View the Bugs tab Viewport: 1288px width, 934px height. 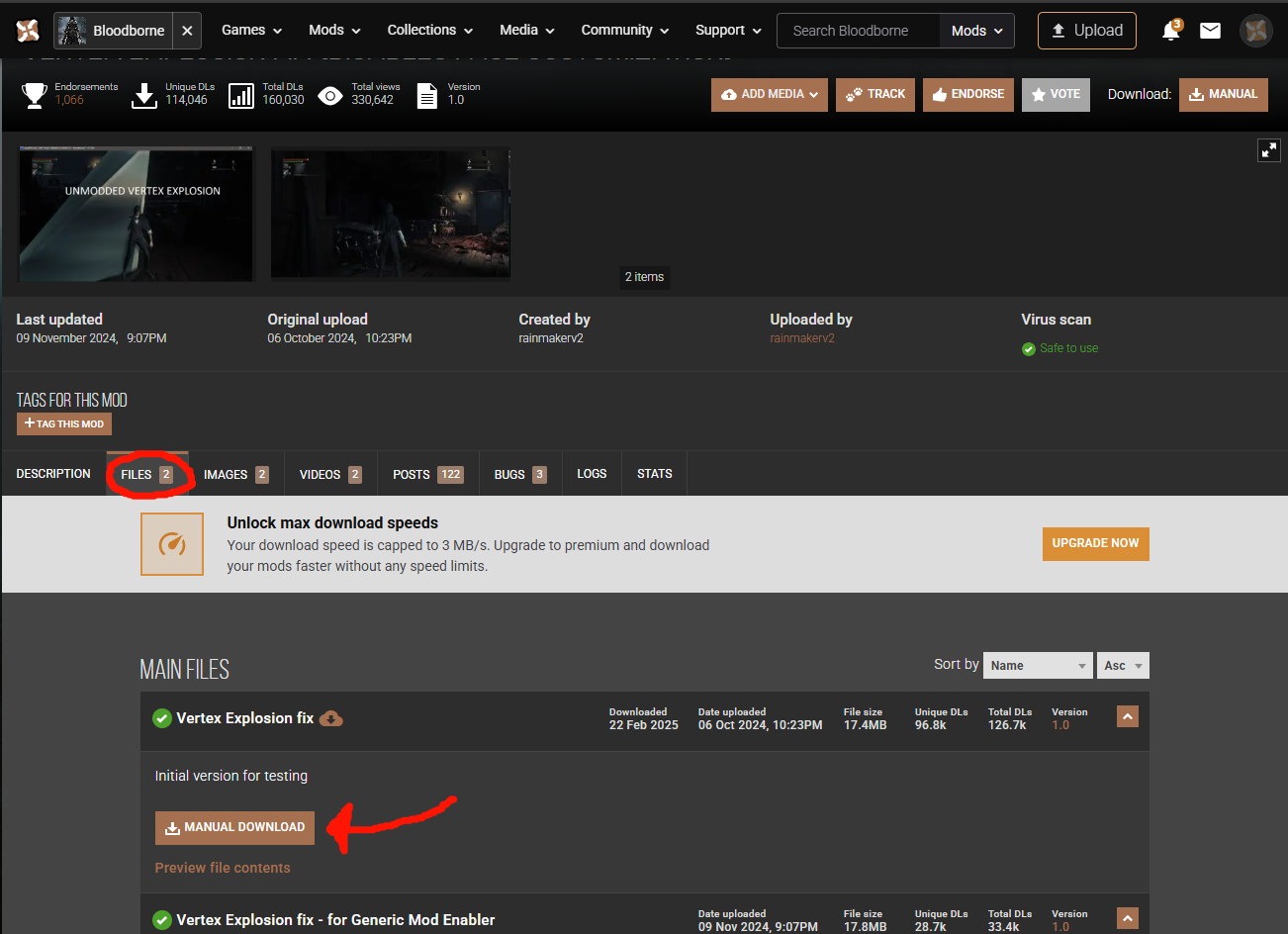tap(520, 474)
